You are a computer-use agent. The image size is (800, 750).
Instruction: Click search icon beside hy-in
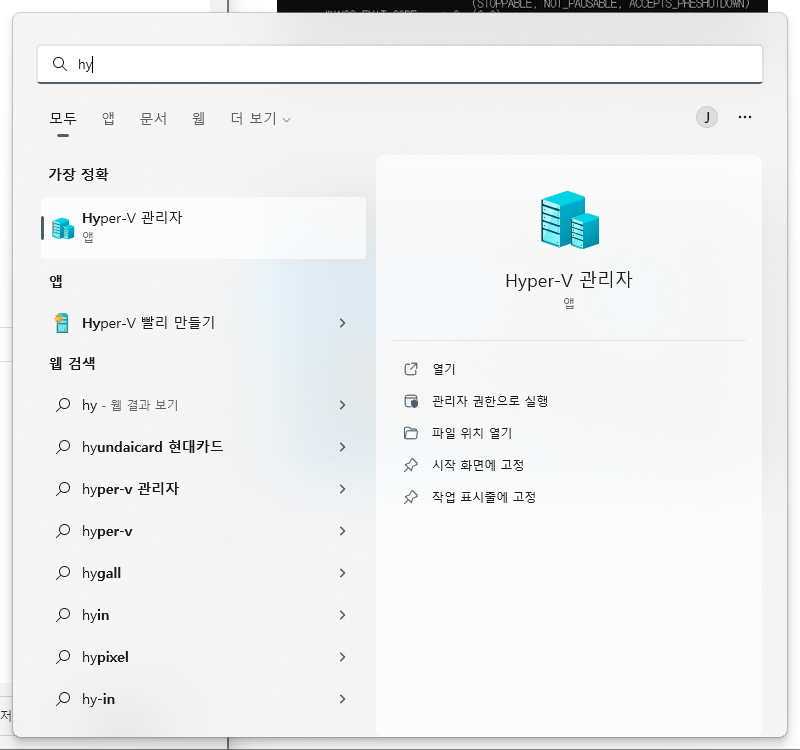coord(63,699)
